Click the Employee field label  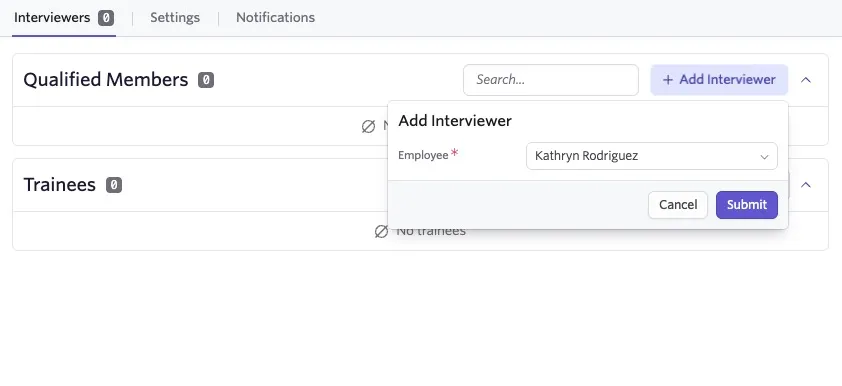pos(423,155)
